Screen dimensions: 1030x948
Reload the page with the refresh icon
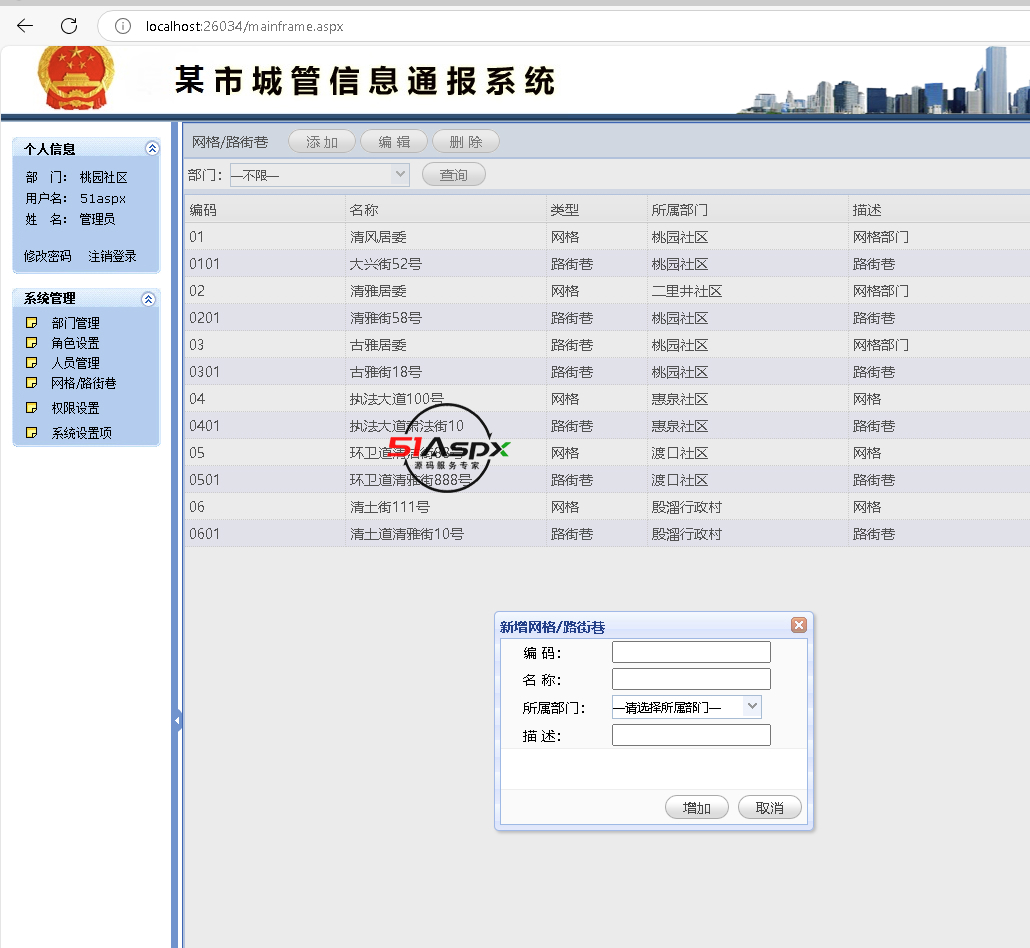pyautogui.click(x=69, y=26)
